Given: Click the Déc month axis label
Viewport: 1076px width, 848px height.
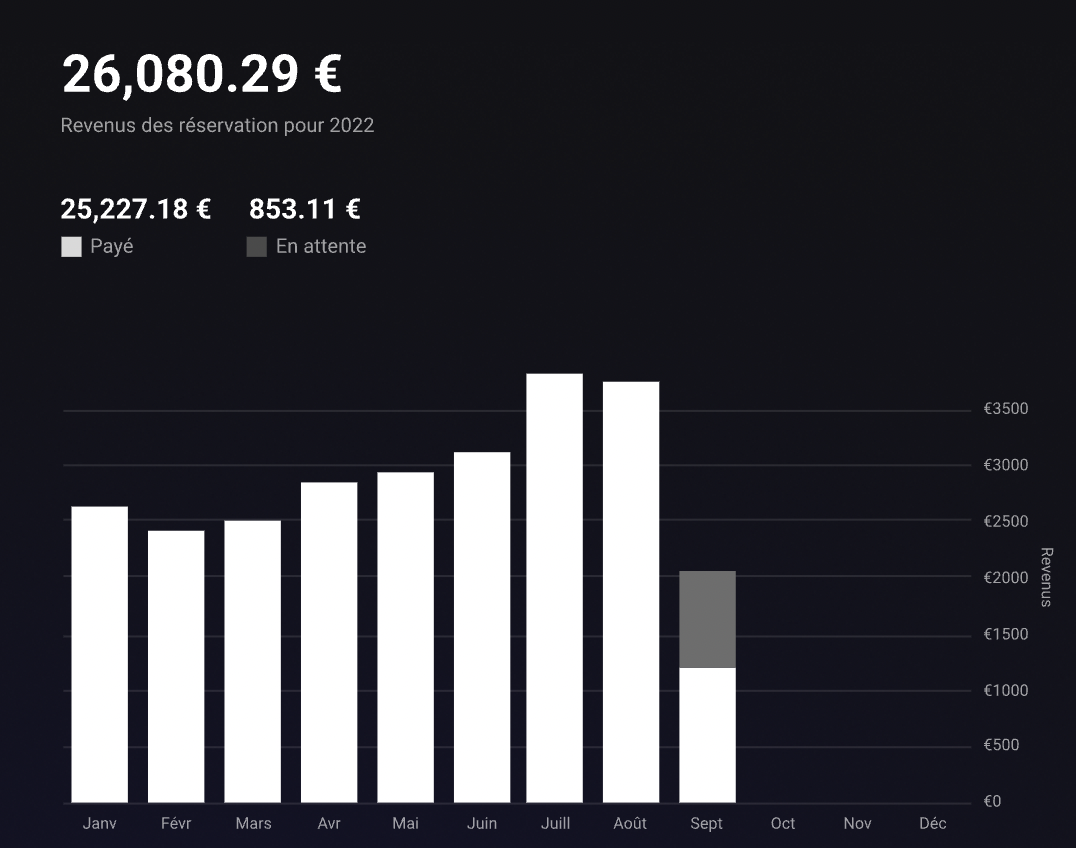Looking at the screenshot, I should click(933, 823).
